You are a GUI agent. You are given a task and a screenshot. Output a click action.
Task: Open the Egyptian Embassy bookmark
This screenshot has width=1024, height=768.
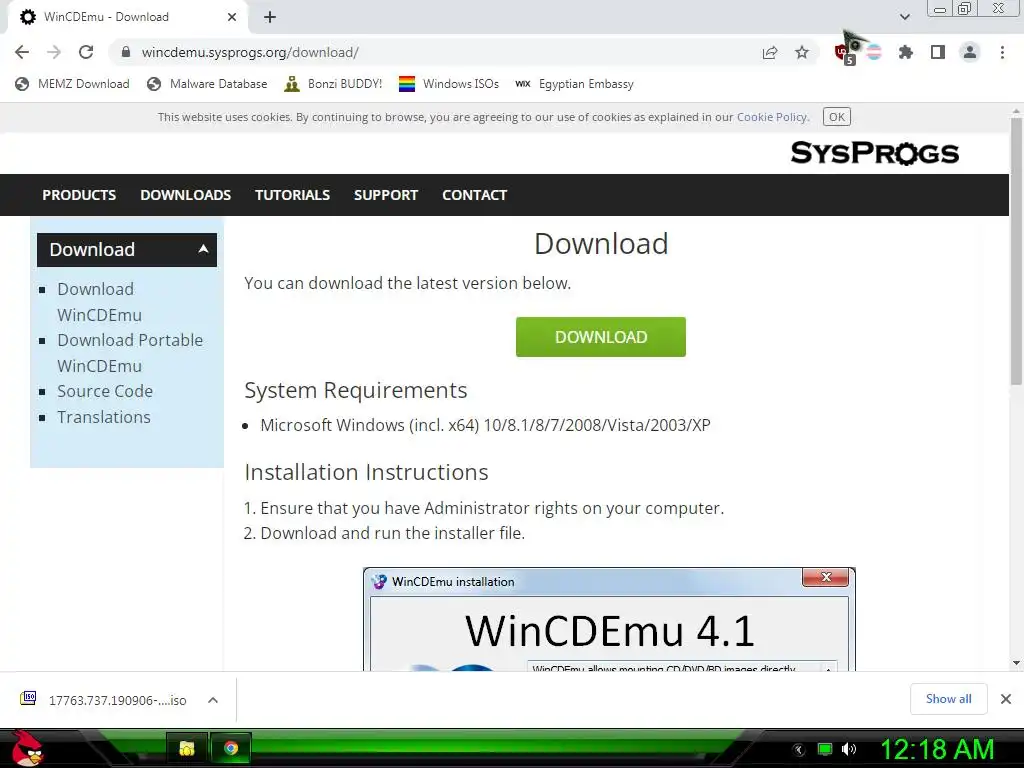pyautogui.click(x=574, y=84)
